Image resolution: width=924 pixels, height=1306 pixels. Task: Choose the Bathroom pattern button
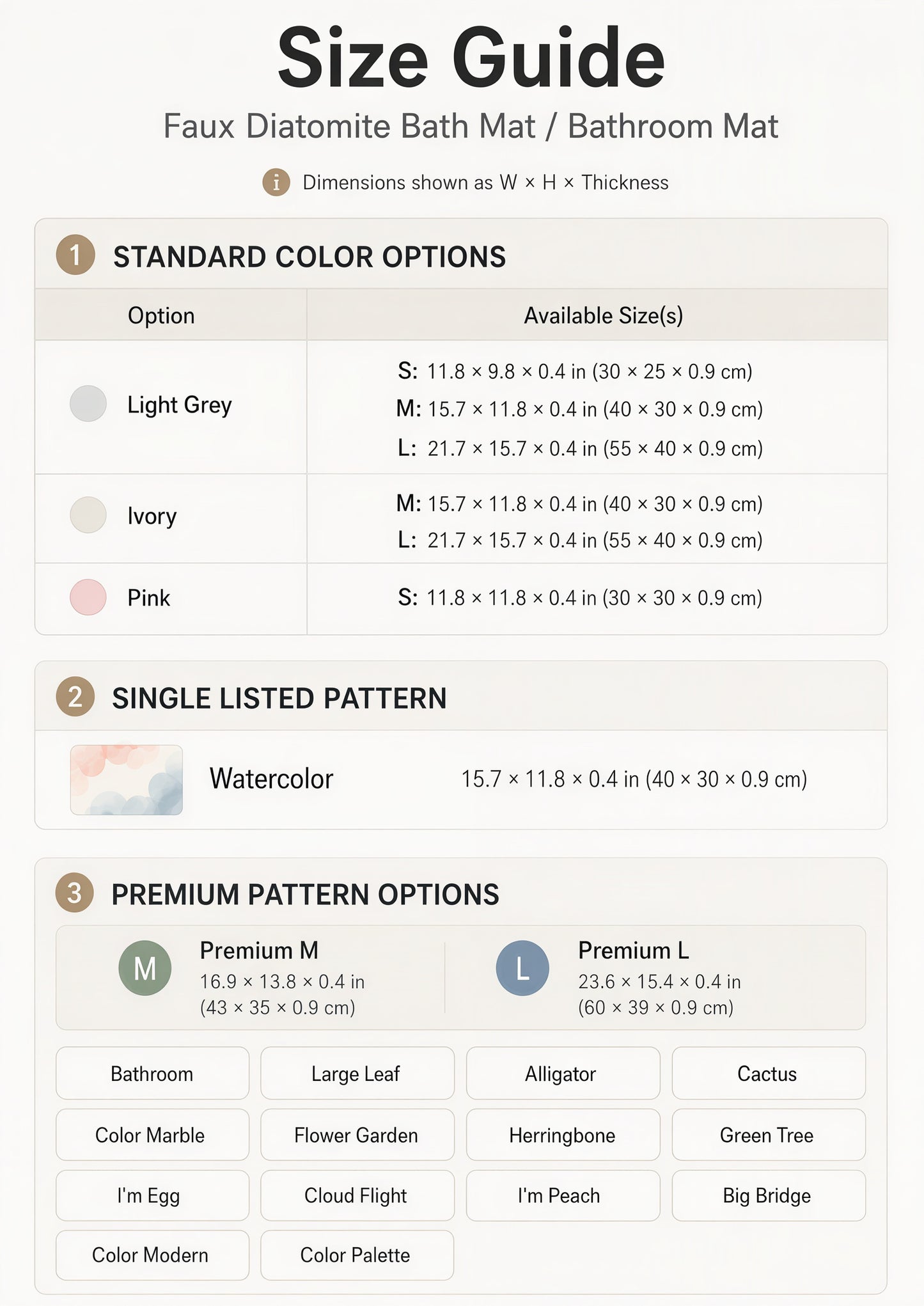152,1073
